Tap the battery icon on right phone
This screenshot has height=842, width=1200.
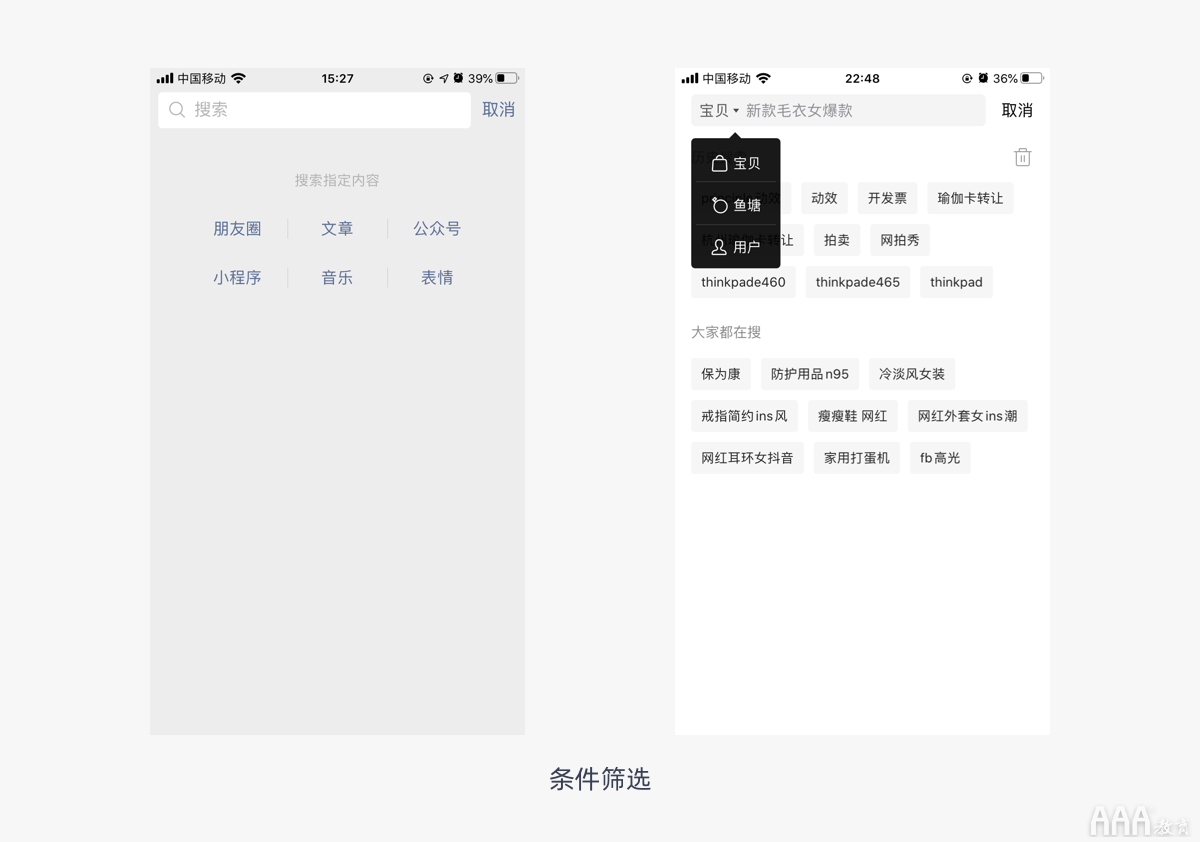pos(1032,78)
